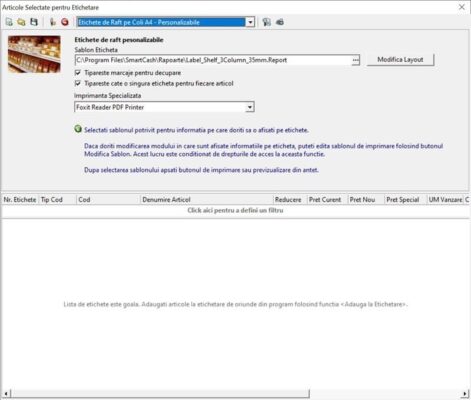Click the horizontal scrollbar left arrow

click(x=6, y=394)
